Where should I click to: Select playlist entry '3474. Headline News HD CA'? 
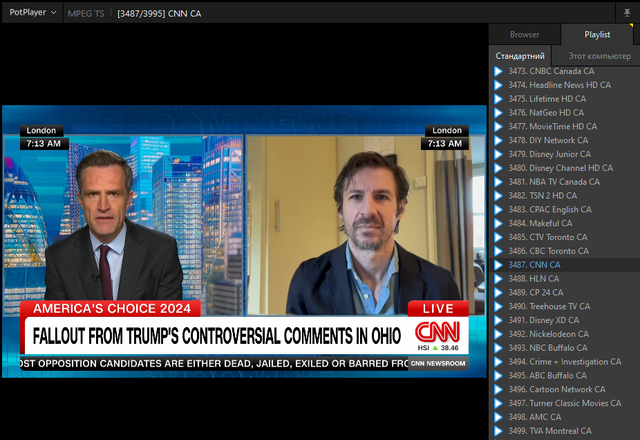tap(565, 85)
